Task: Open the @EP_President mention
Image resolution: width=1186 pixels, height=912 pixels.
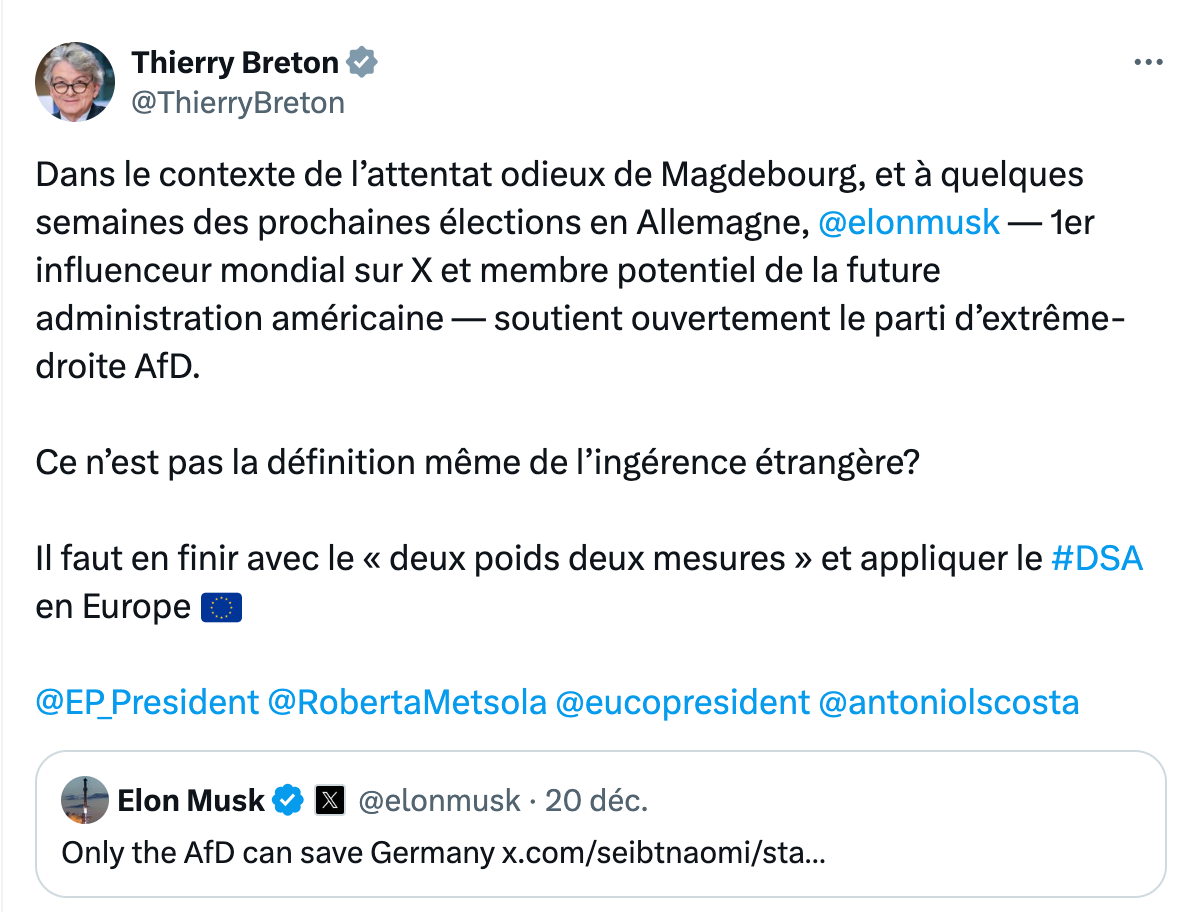Action: (x=147, y=702)
